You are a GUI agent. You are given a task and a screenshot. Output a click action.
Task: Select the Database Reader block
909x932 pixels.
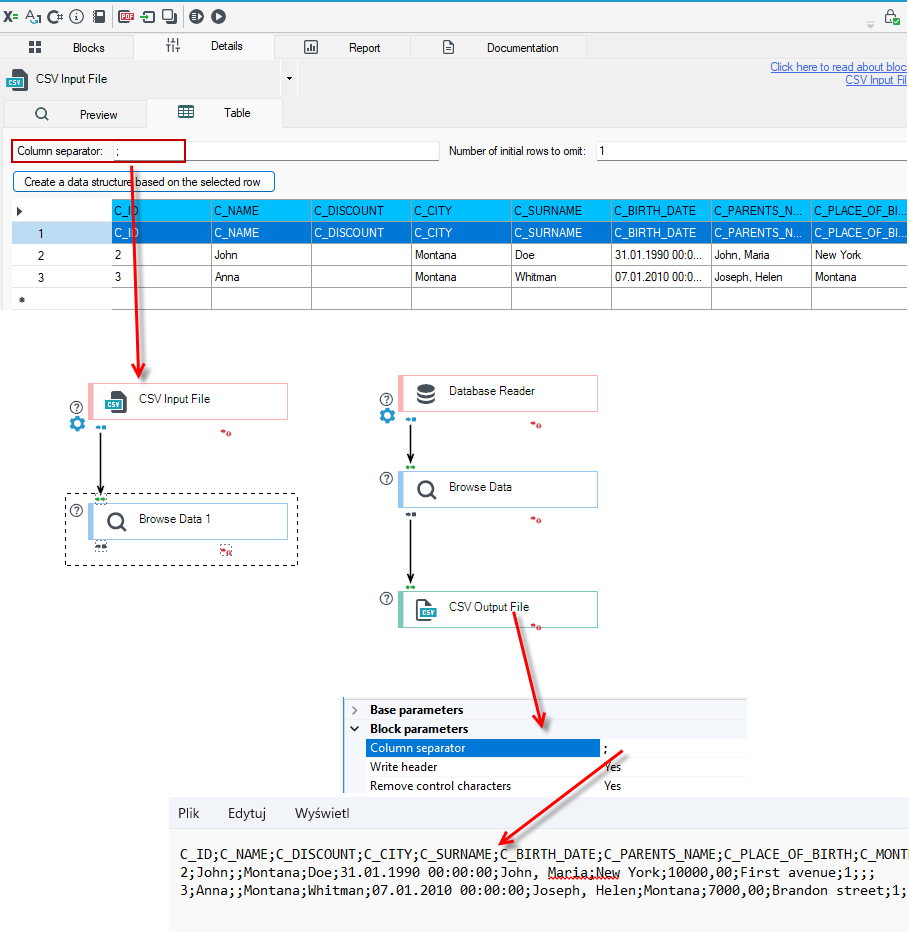click(498, 393)
